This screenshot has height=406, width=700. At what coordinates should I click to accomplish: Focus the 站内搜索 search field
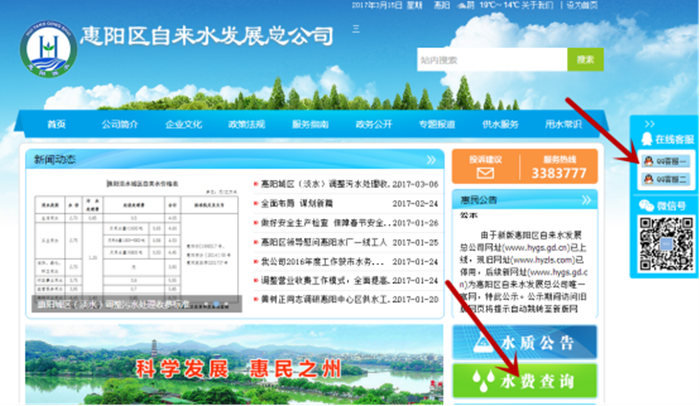pyautogui.click(x=490, y=60)
